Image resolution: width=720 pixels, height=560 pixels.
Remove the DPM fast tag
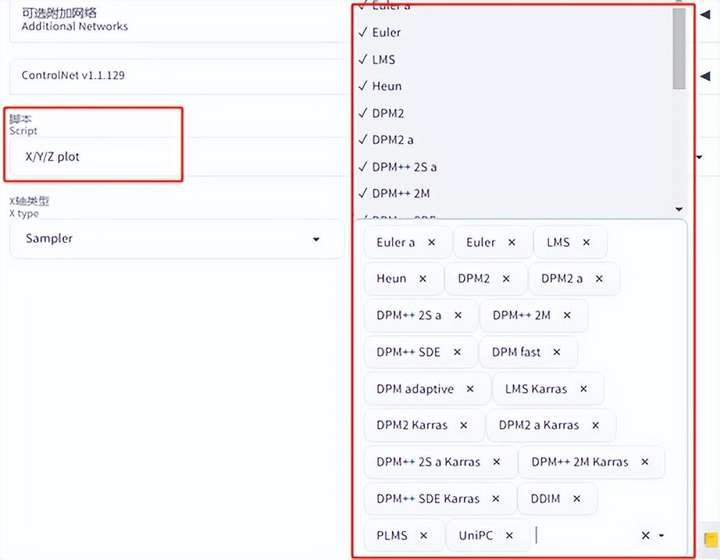pyautogui.click(x=557, y=352)
